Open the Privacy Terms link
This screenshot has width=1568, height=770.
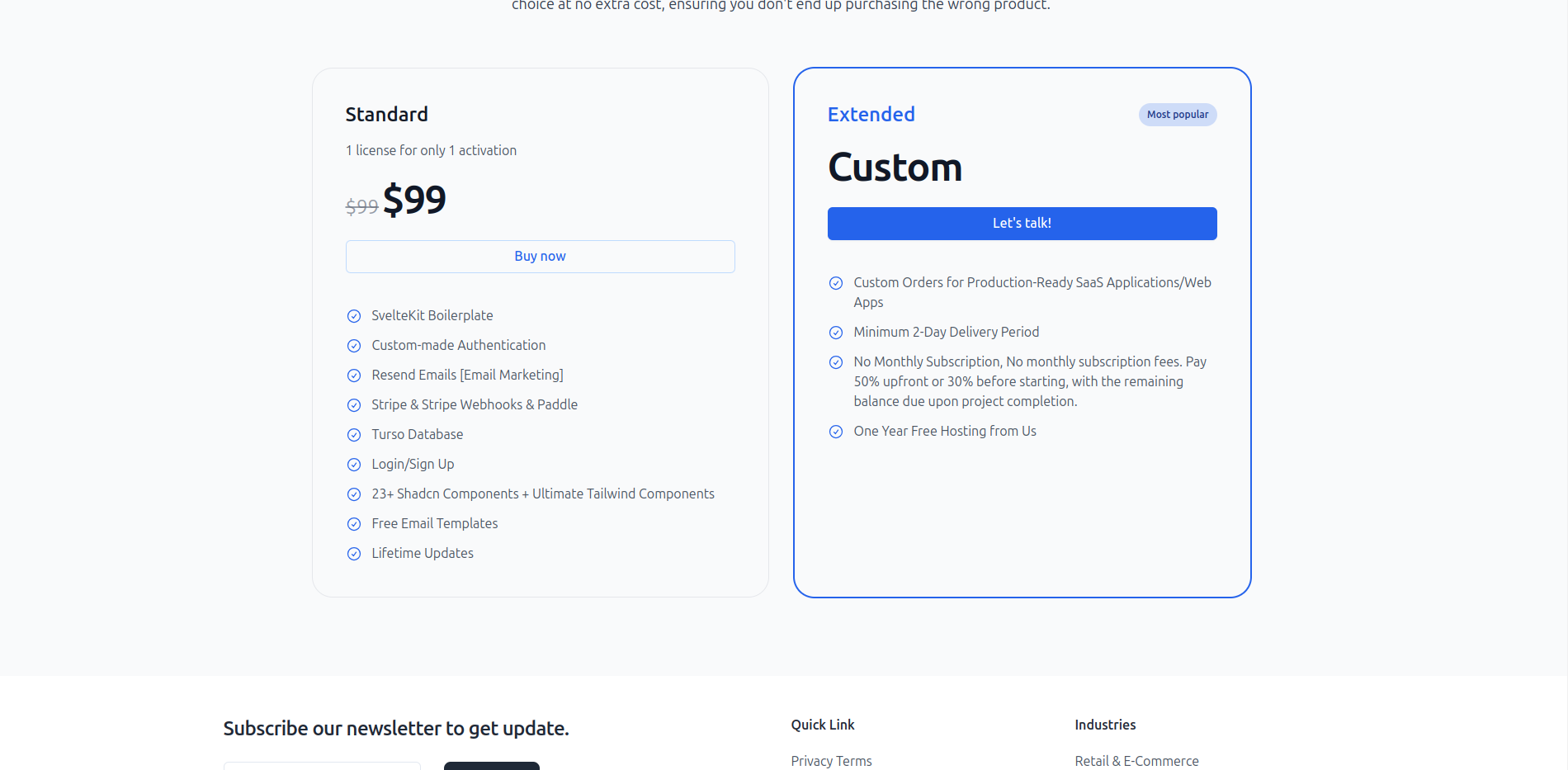(831, 761)
